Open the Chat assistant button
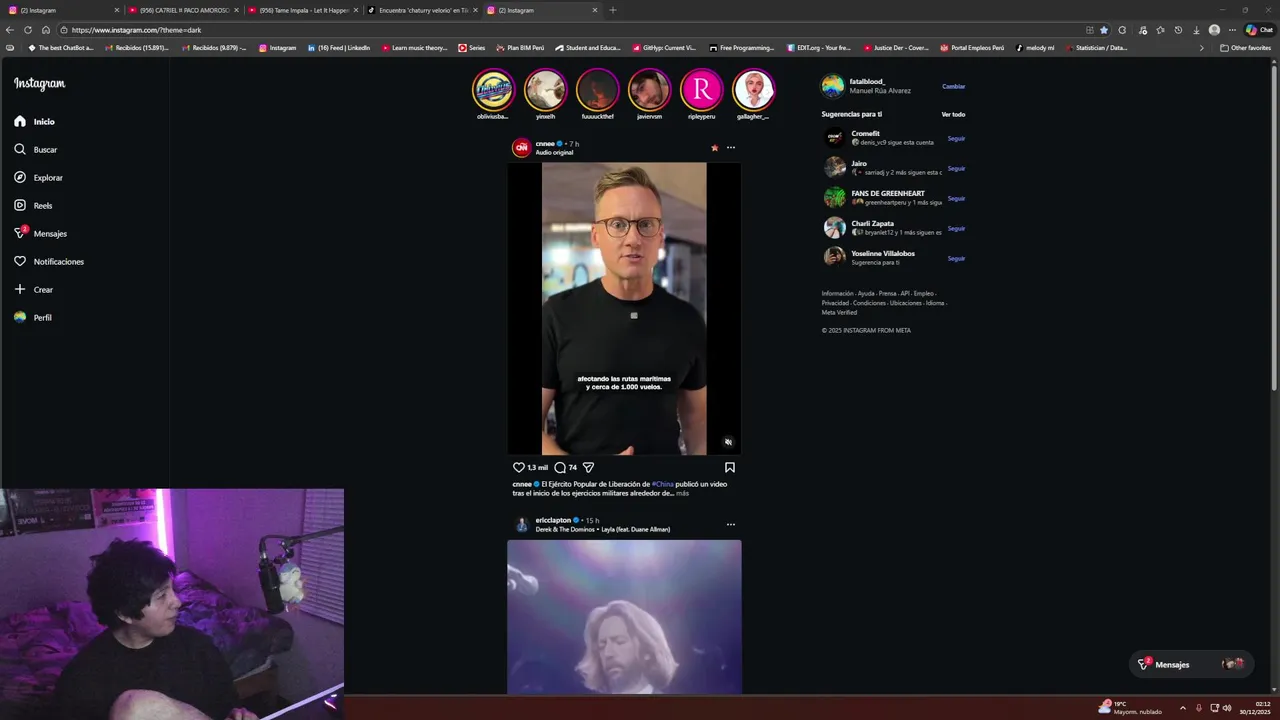1280x720 pixels. pos(1259,30)
